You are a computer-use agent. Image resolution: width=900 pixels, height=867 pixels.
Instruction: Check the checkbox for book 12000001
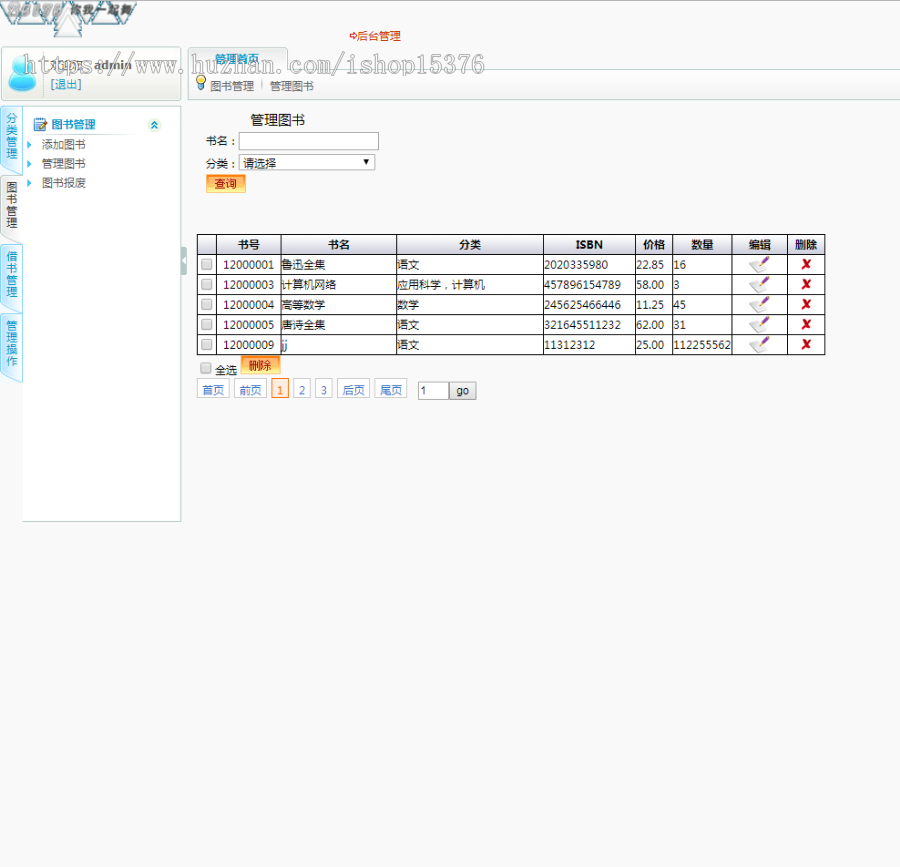tap(206, 264)
